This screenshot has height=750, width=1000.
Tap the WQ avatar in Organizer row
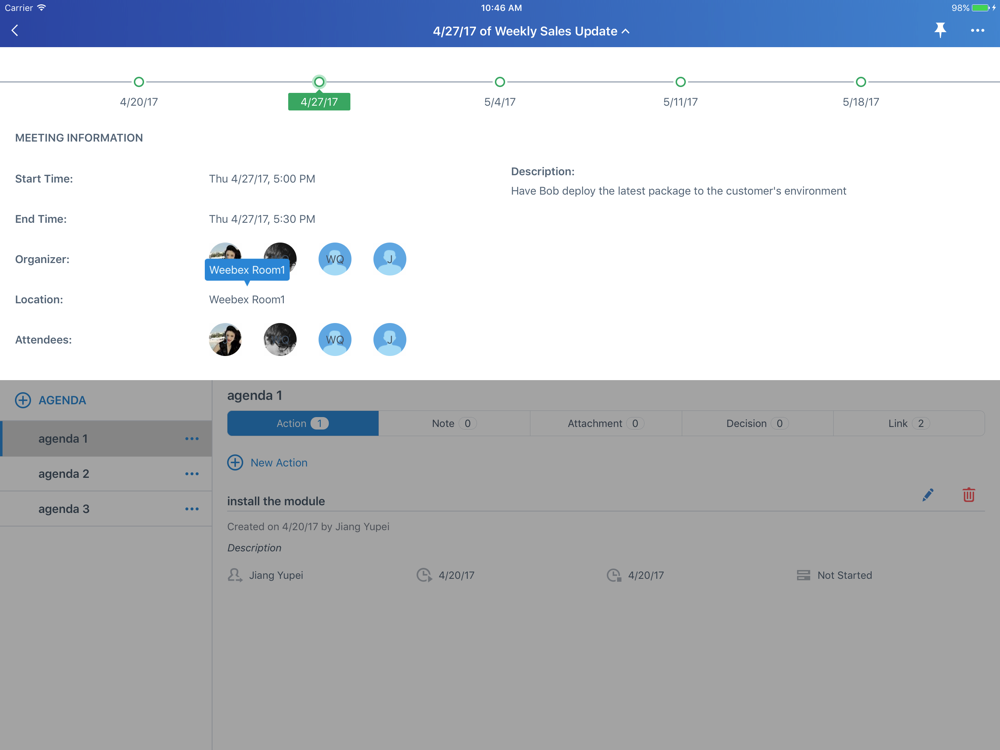coord(335,259)
